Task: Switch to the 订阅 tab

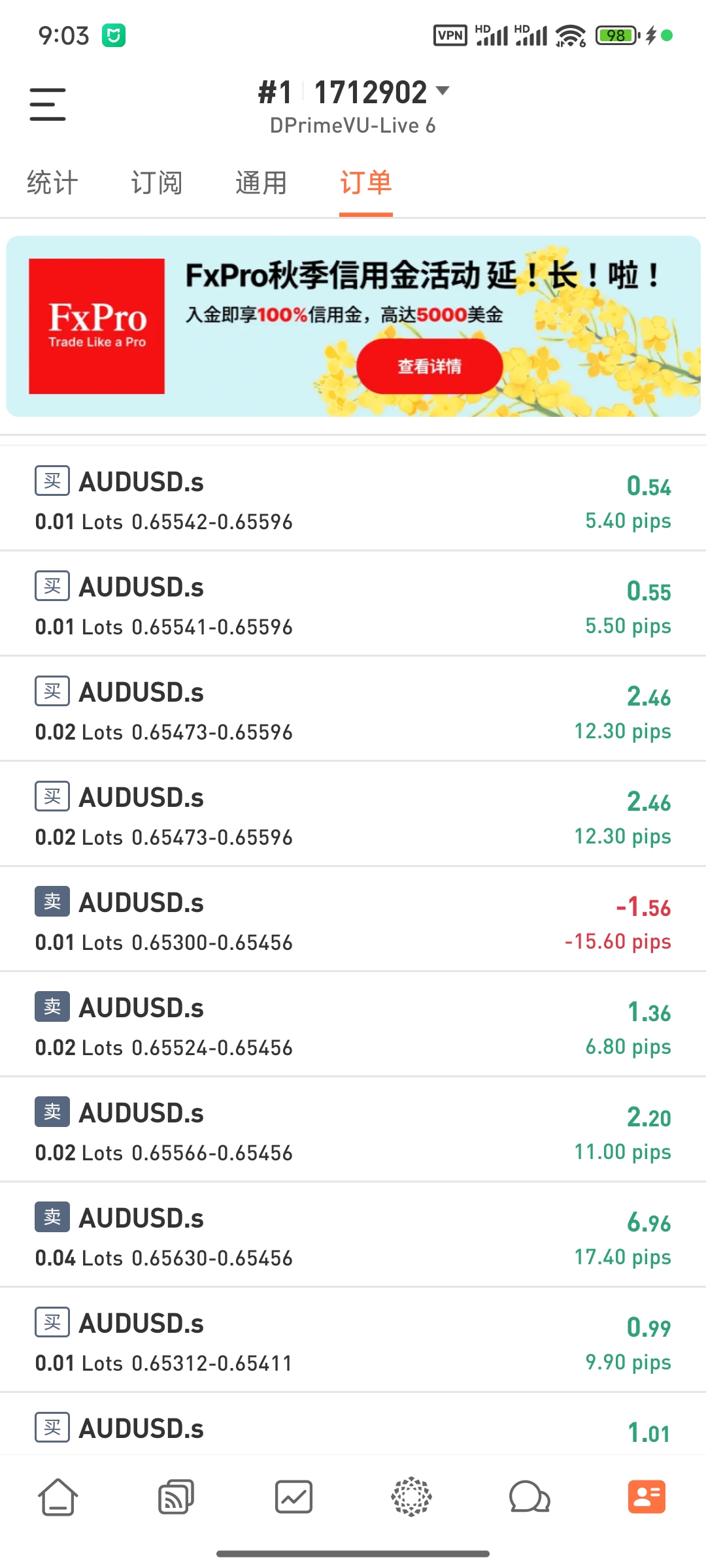Action: tap(157, 183)
